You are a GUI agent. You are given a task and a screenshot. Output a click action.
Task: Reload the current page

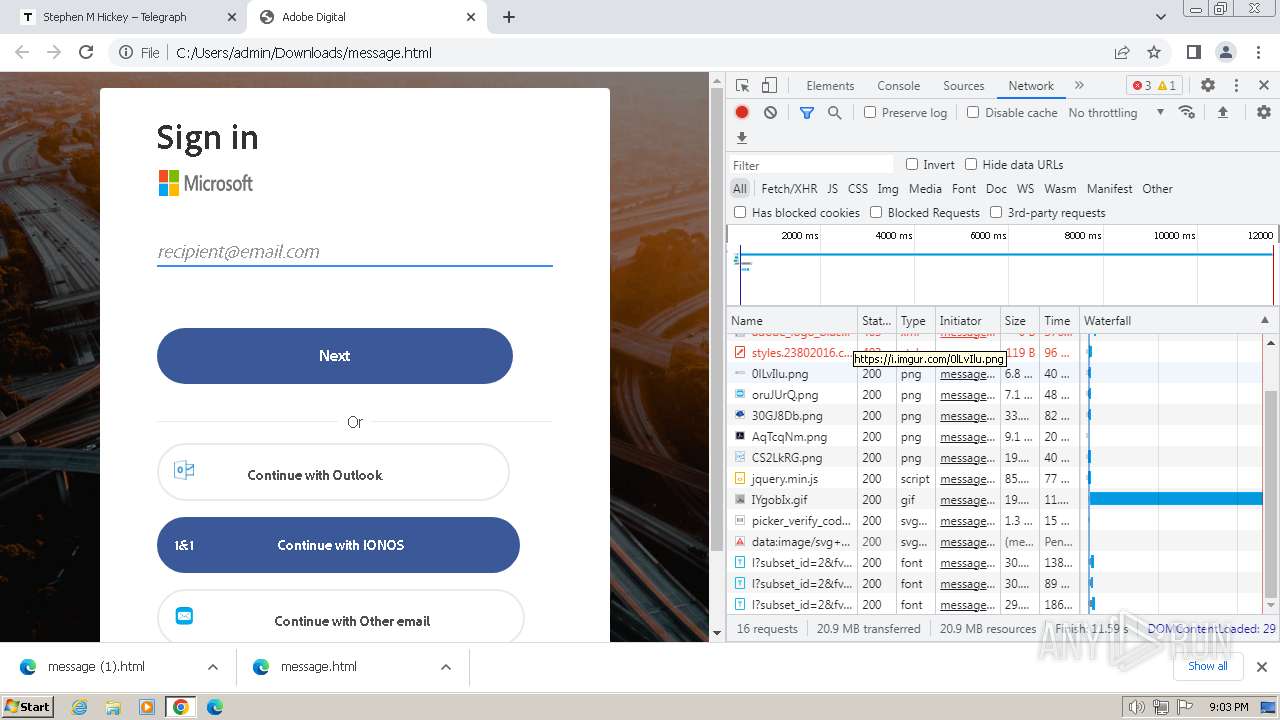pyautogui.click(x=86, y=52)
